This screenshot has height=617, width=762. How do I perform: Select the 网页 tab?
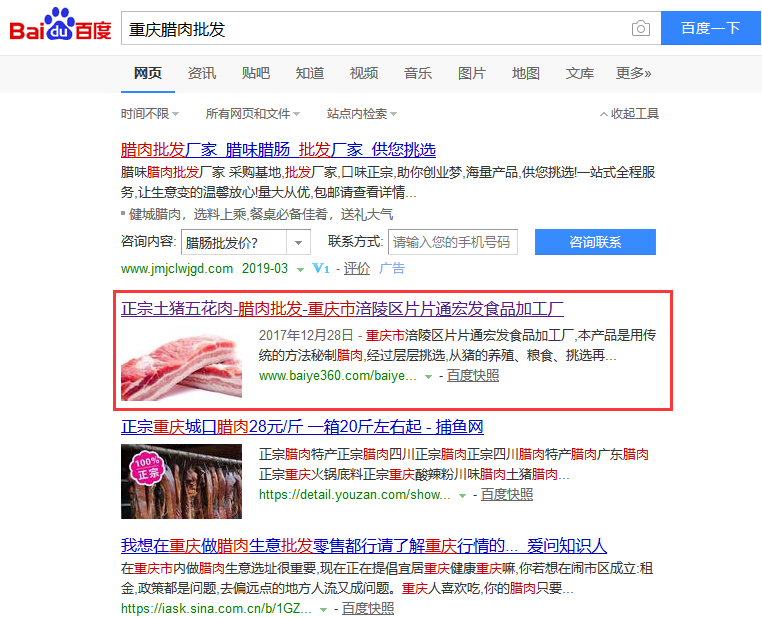pos(148,73)
